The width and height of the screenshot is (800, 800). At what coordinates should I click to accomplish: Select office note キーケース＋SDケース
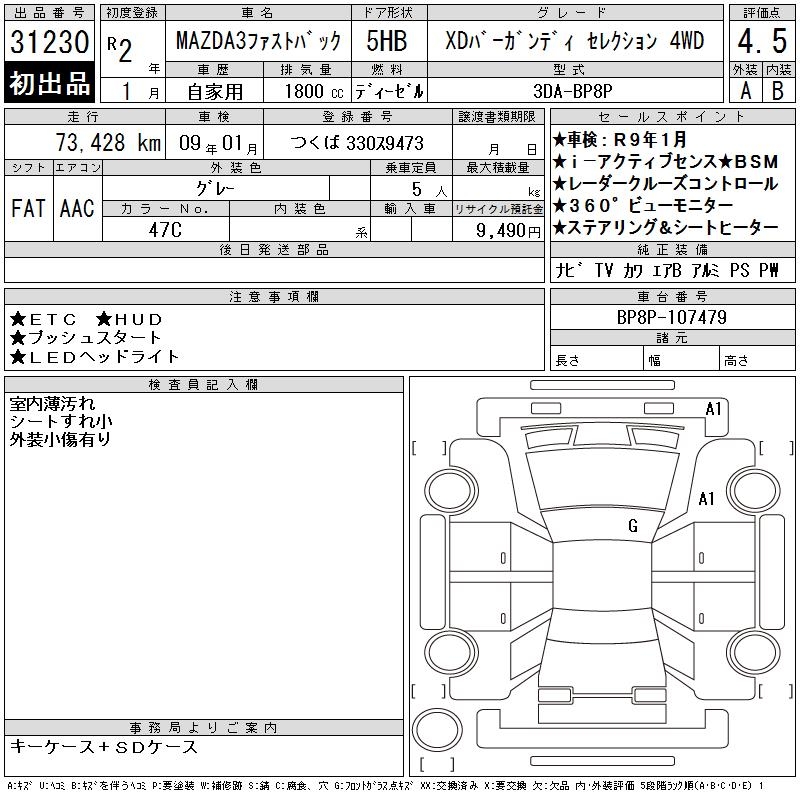click(x=104, y=747)
